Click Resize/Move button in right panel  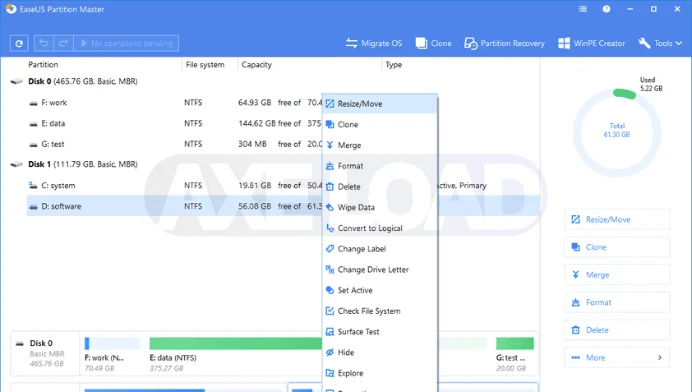tap(617, 219)
